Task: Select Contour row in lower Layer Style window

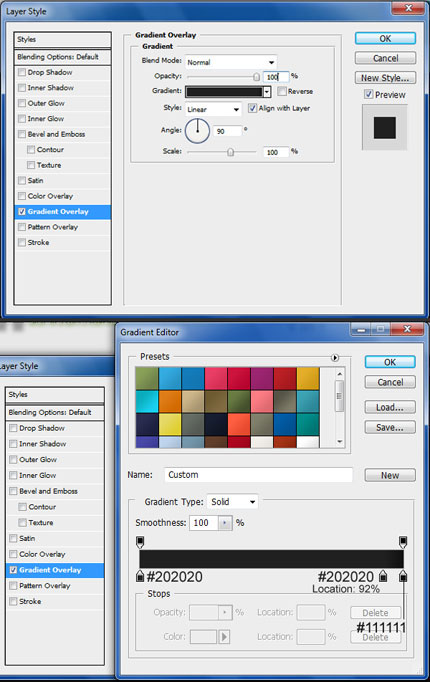Action: coord(55,507)
